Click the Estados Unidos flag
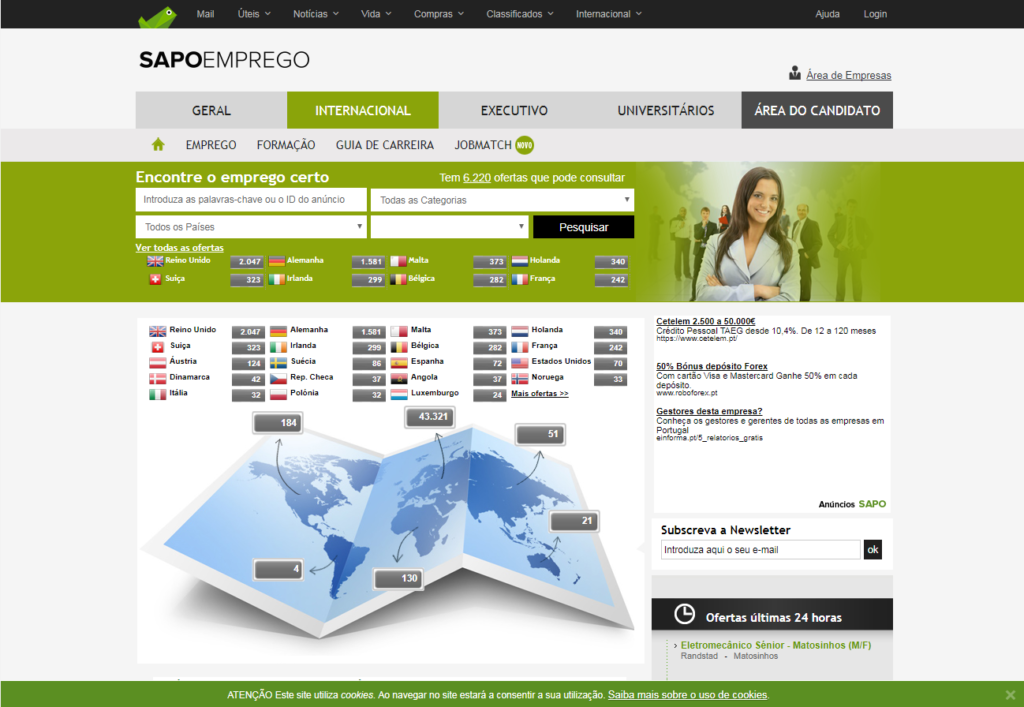The width and height of the screenshot is (1024, 707). point(520,363)
